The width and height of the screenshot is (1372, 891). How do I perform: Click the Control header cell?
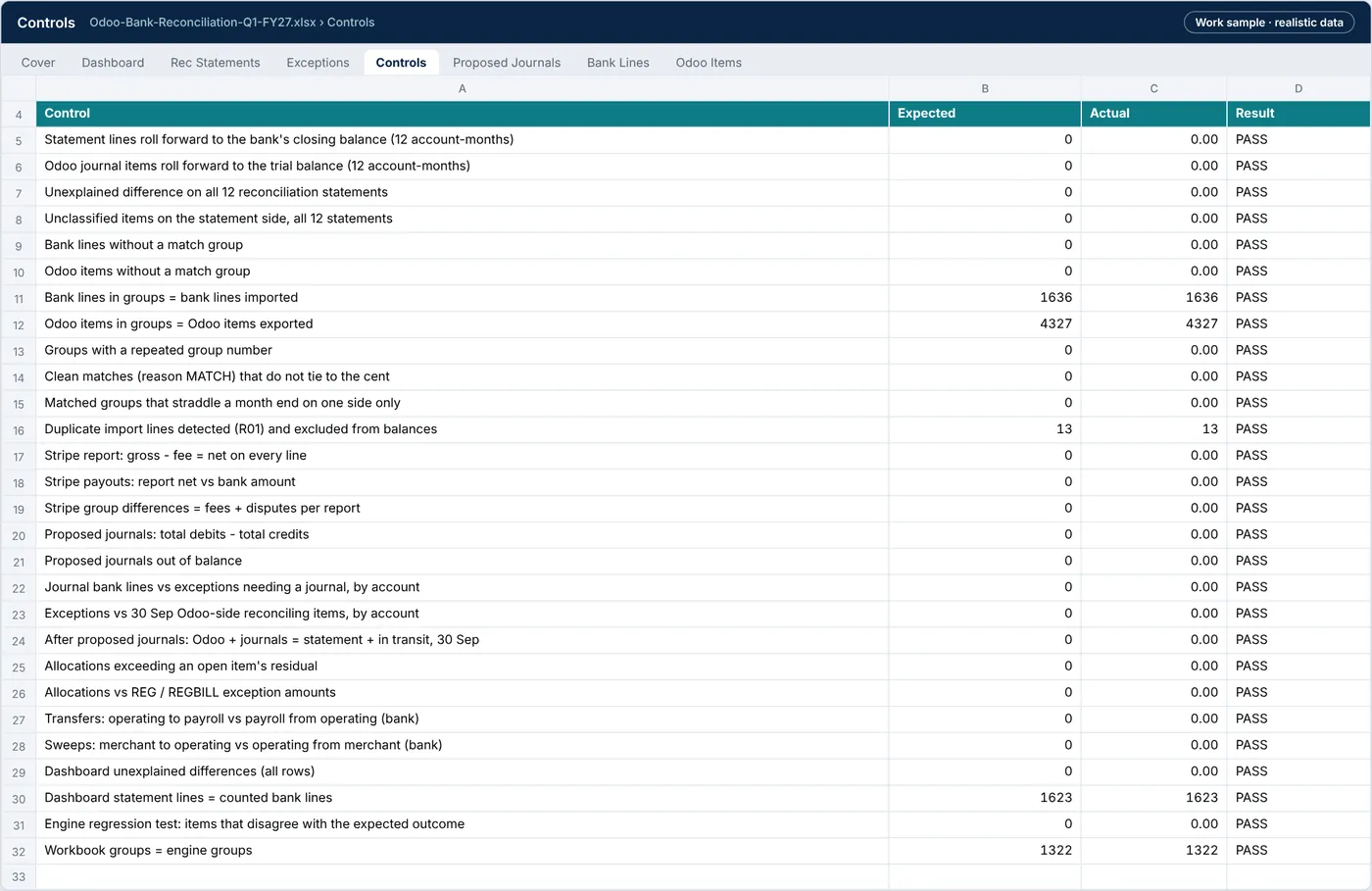[x=463, y=114]
